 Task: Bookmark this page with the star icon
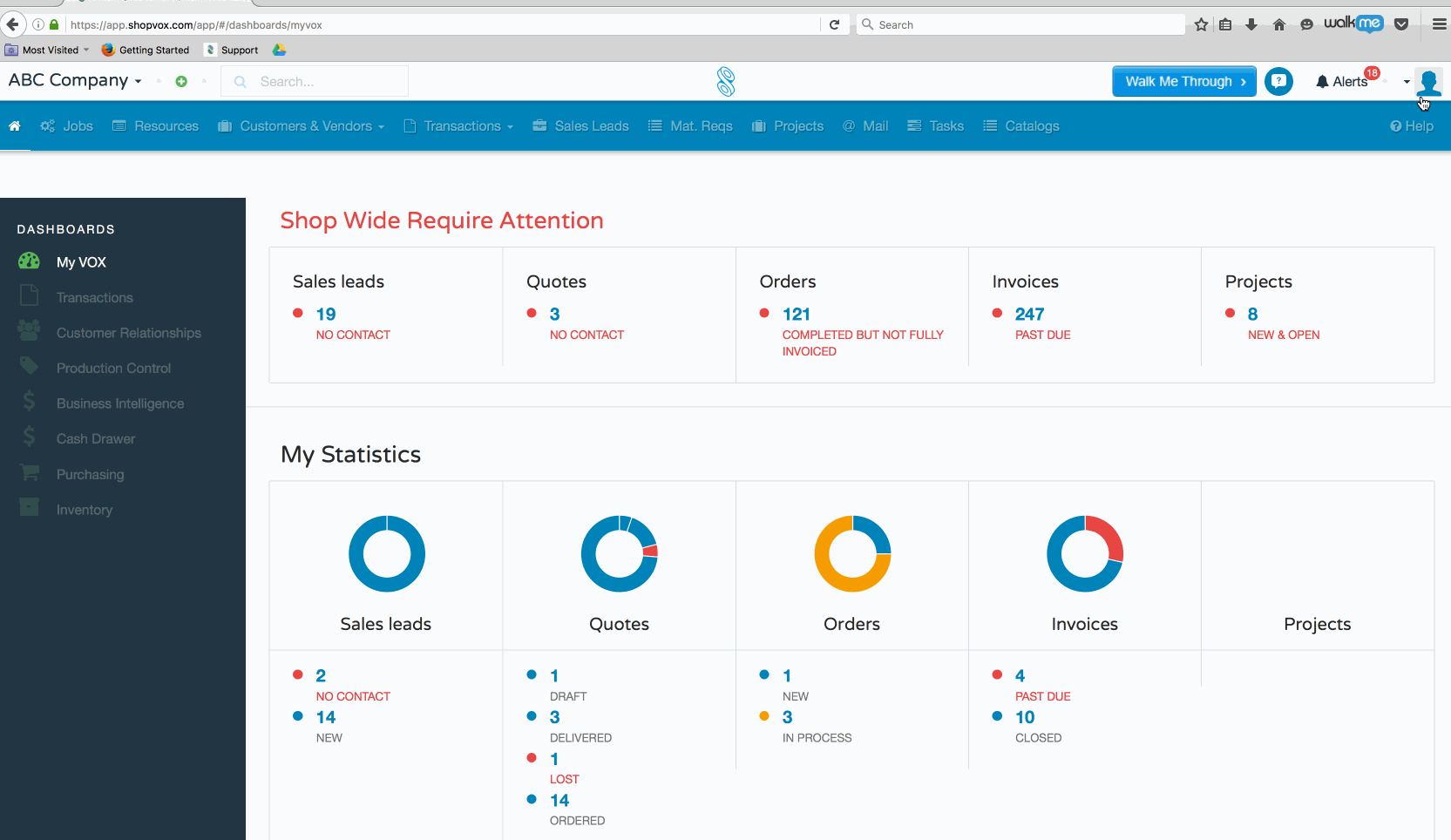click(1201, 24)
